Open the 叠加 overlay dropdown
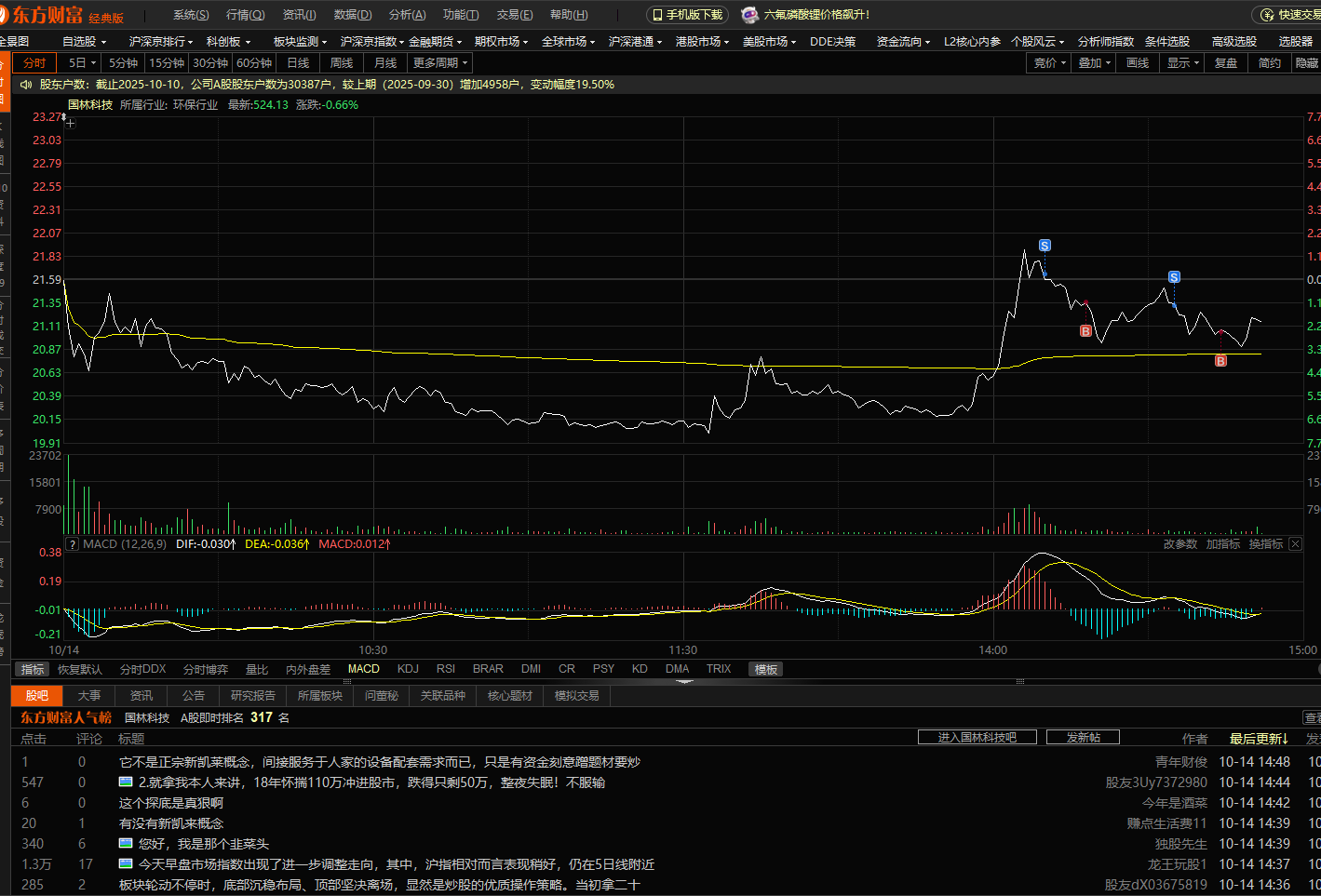The width and height of the screenshot is (1321, 896). (1095, 63)
